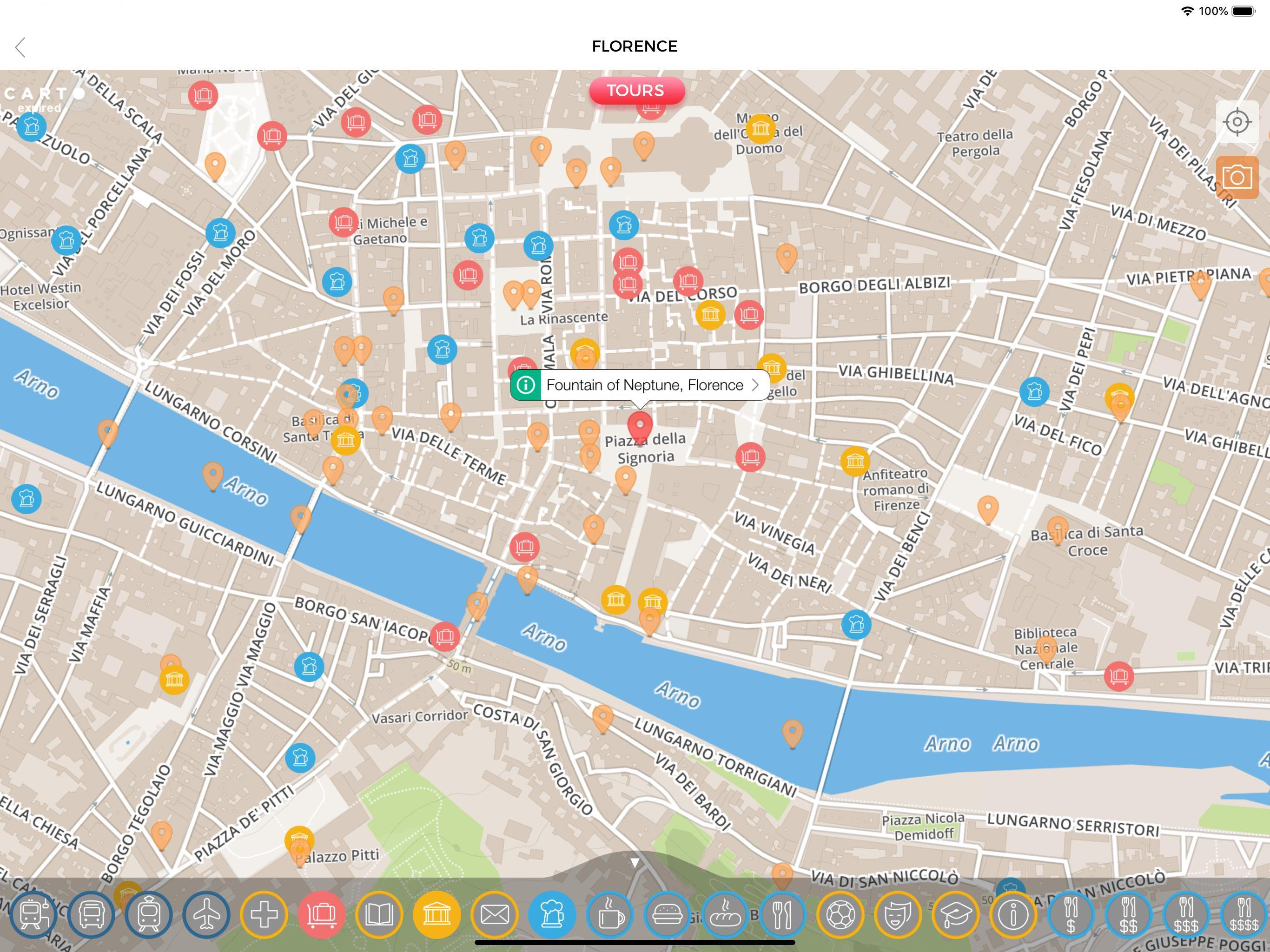Select the theater mask filter
The image size is (1270, 952).
pos(898,914)
